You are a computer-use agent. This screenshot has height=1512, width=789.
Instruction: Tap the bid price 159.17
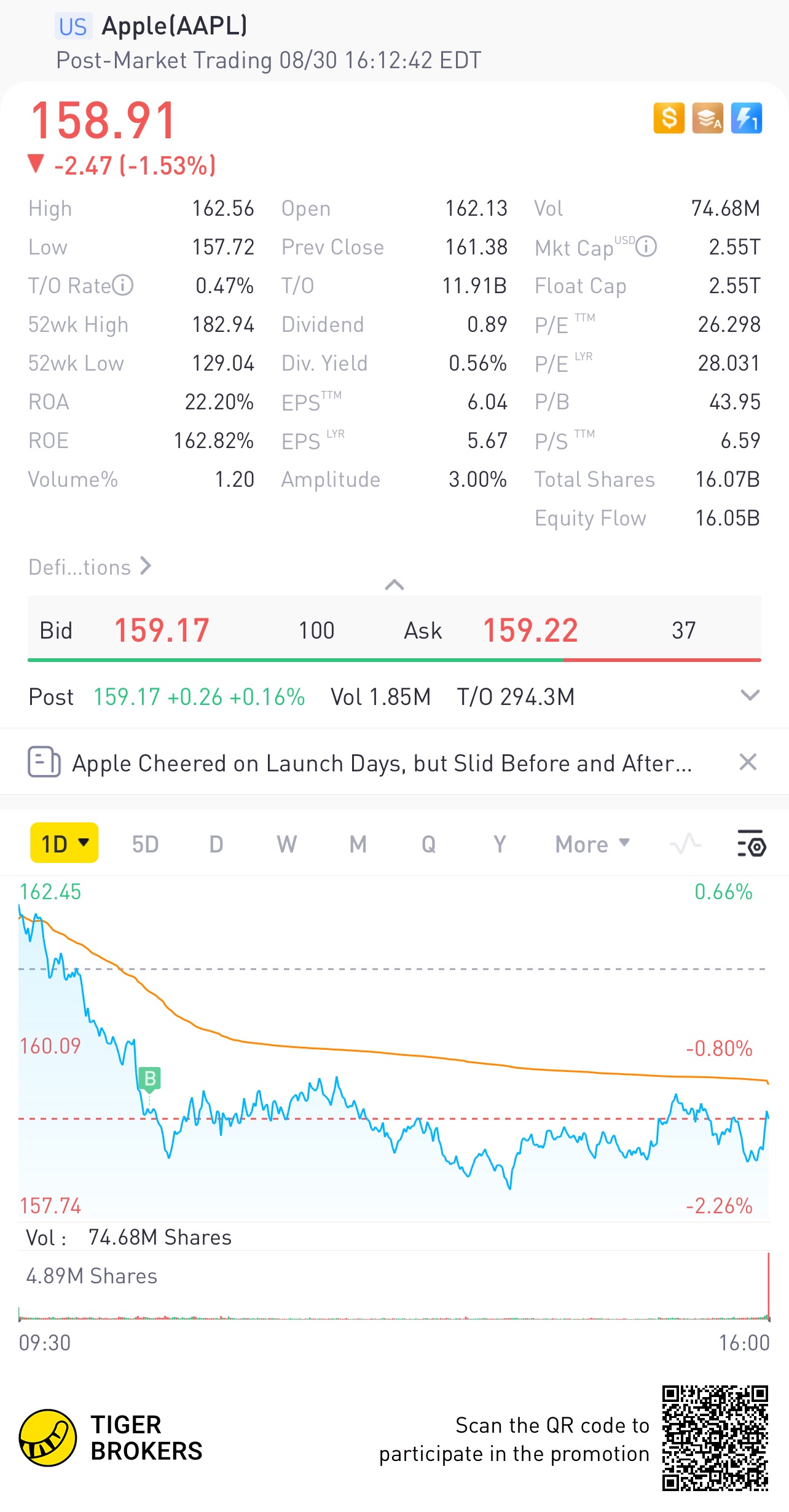click(x=162, y=631)
